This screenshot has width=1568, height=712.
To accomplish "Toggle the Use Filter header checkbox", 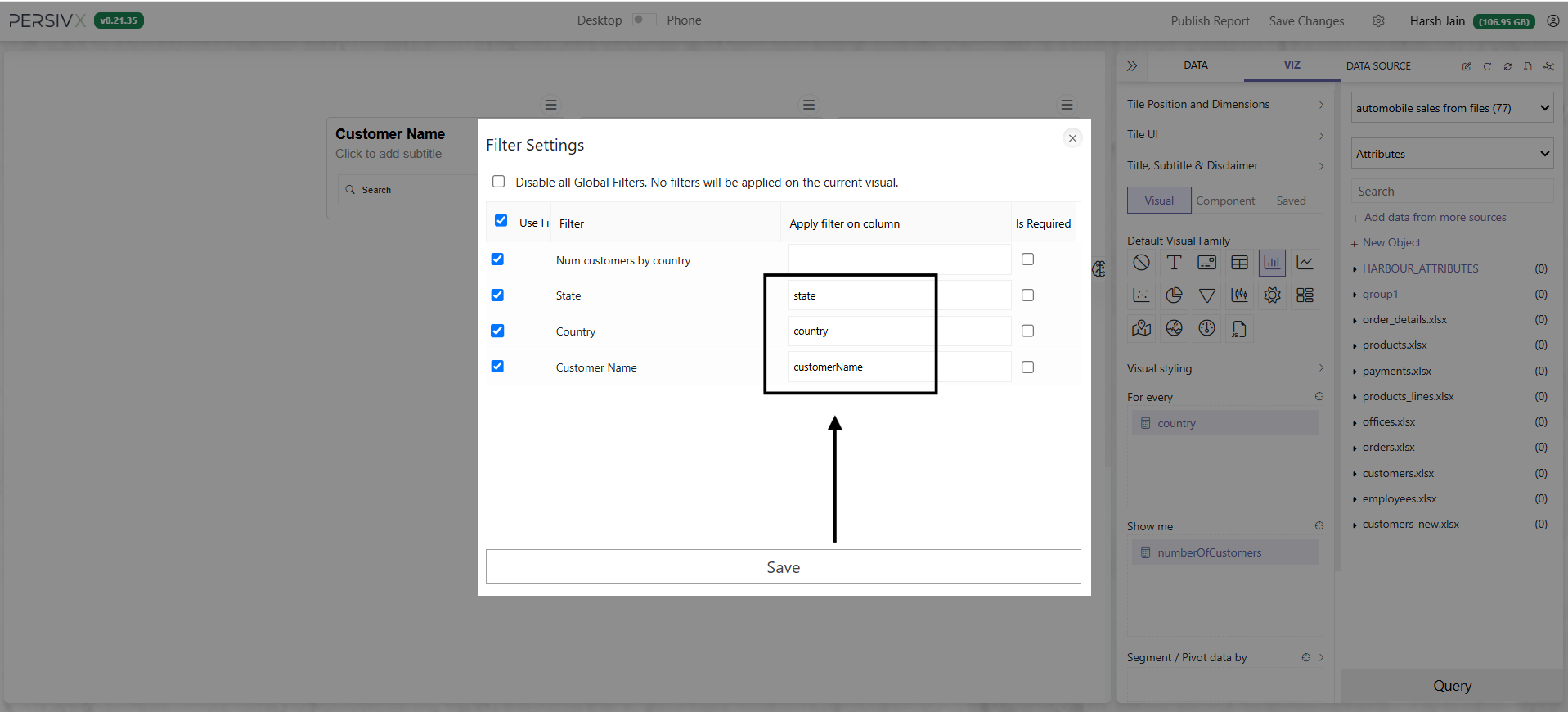I will 501,220.
